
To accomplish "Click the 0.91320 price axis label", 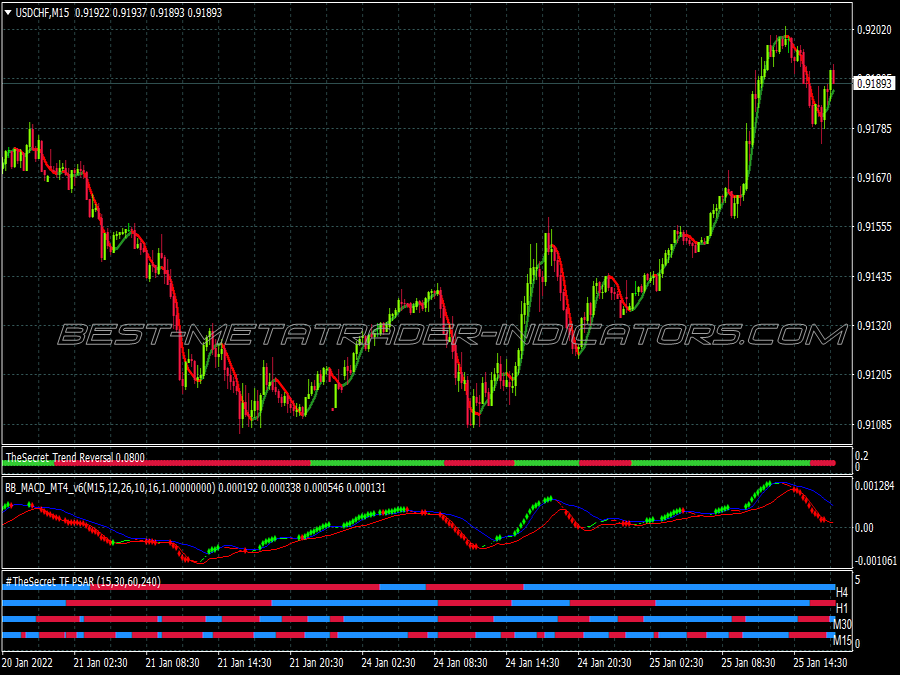I will [874, 326].
